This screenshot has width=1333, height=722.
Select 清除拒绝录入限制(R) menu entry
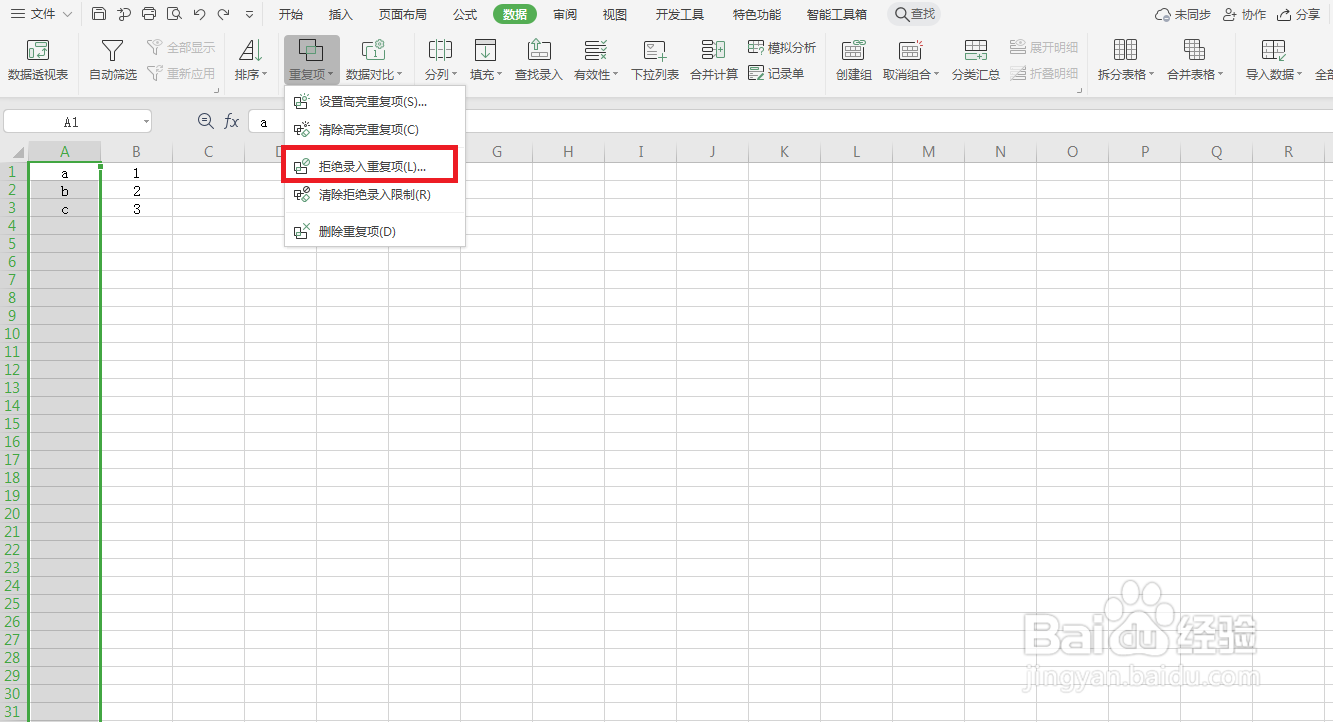[x=374, y=195]
